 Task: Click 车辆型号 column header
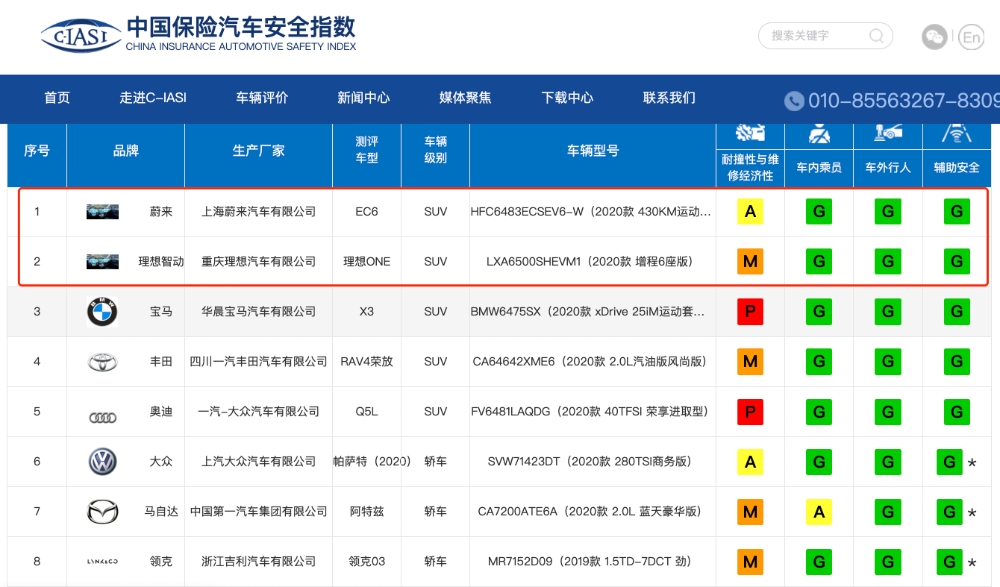(593, 151)
